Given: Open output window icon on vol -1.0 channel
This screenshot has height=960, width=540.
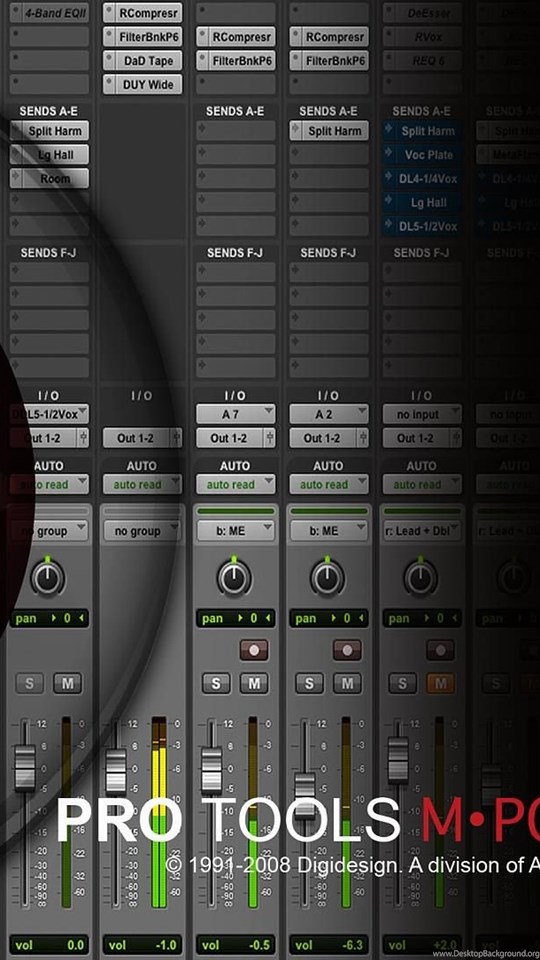Looking at the screenshot, I should [177, 438].
